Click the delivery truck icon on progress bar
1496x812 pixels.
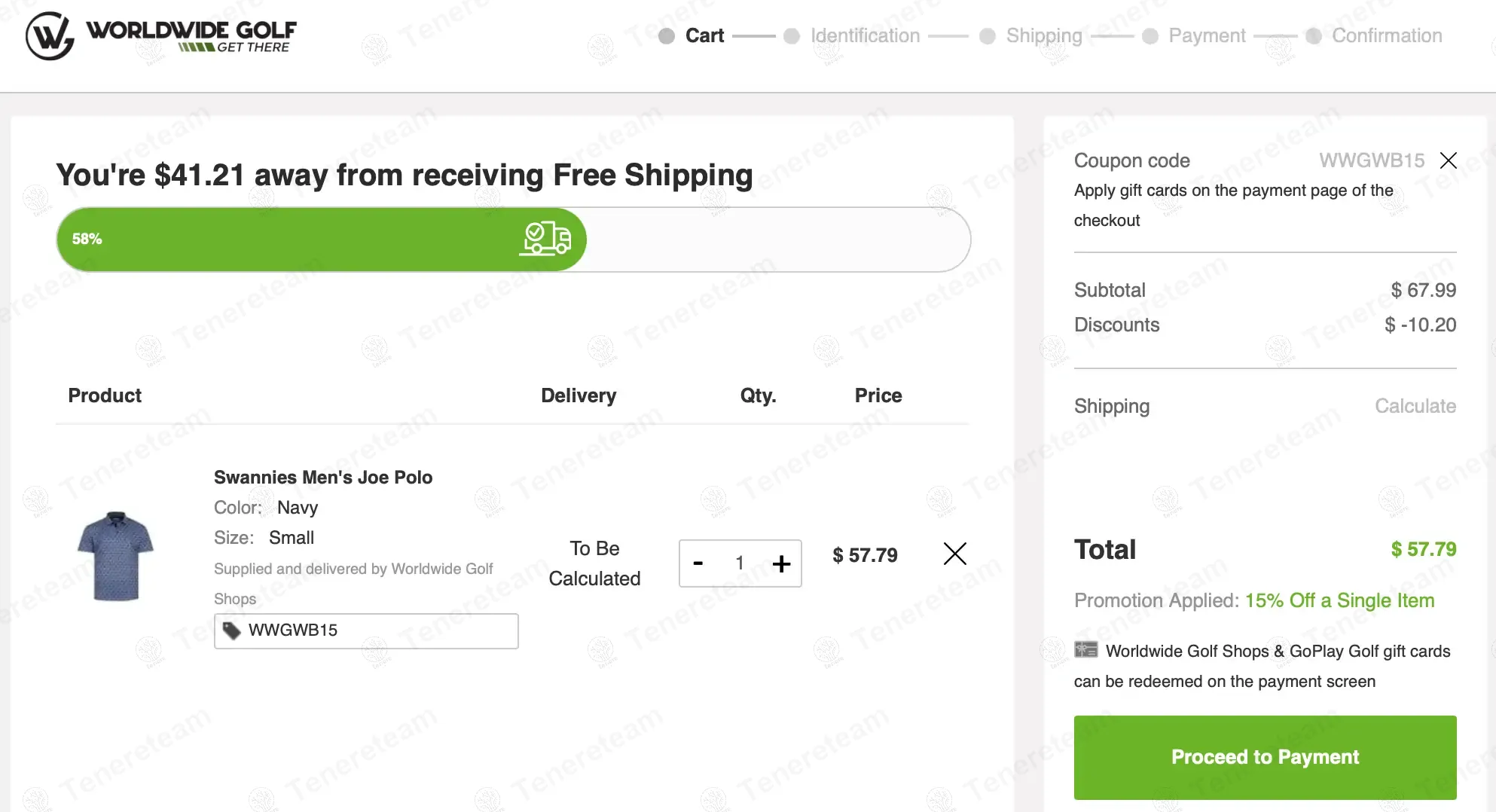(546, 239)
